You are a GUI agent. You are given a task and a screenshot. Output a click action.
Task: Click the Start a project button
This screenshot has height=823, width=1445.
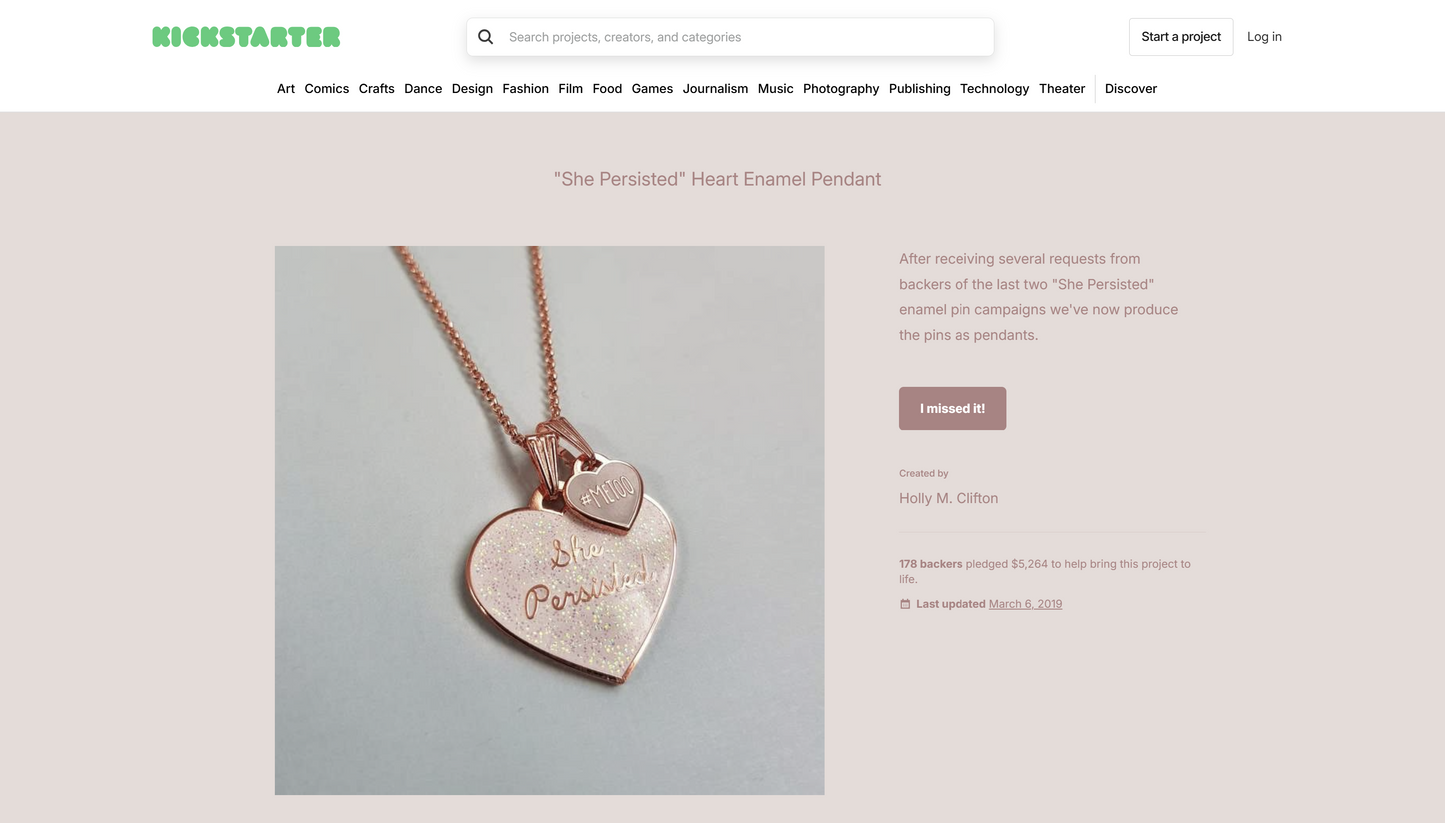point(1180,36)
